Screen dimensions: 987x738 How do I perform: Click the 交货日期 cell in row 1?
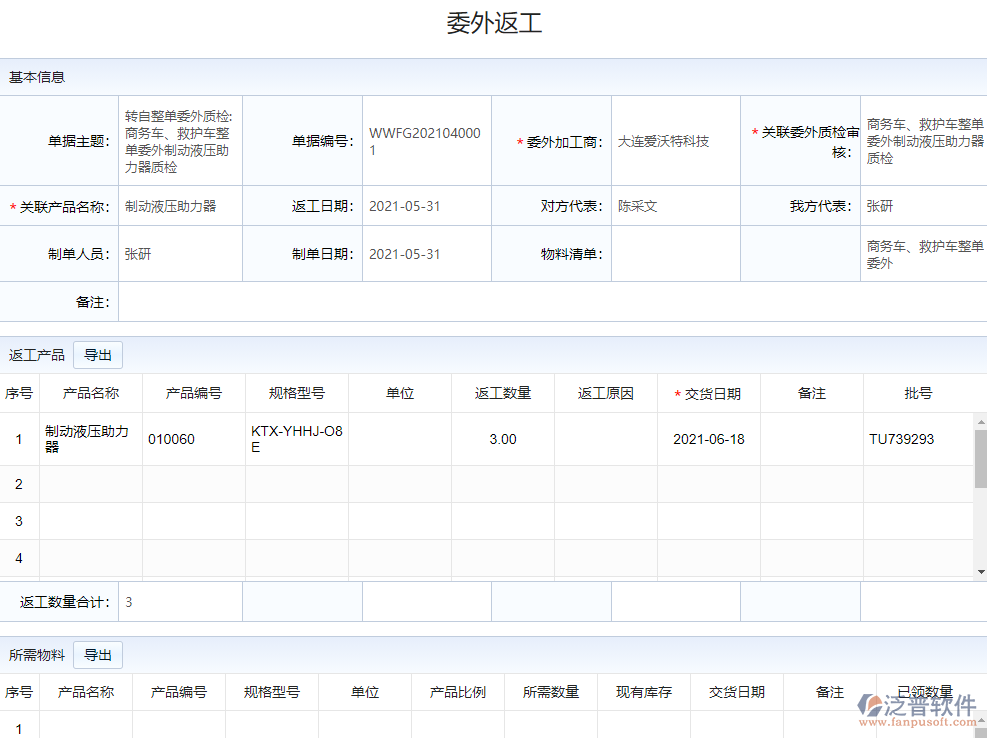pos(708,439)
